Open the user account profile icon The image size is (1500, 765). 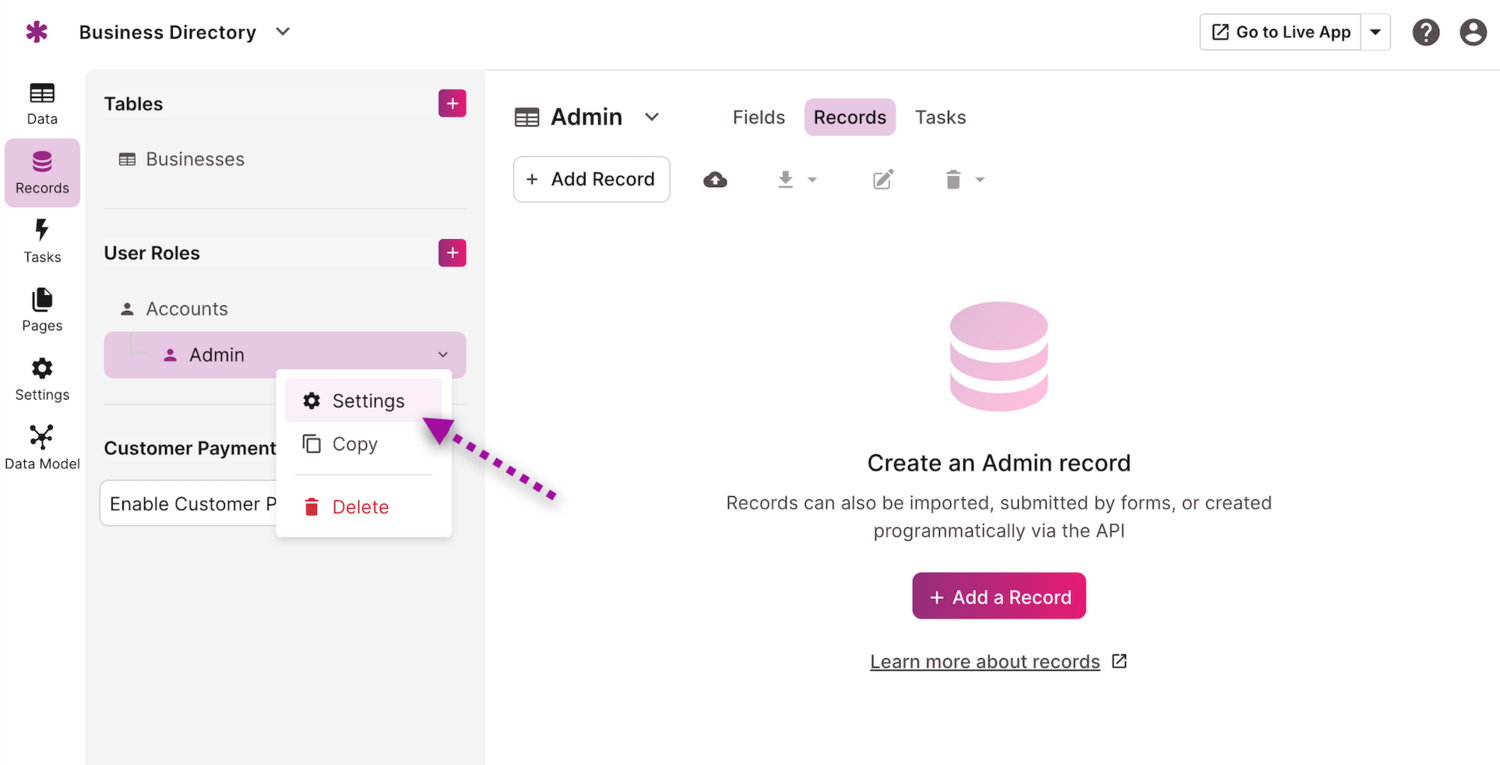click(x=1472, y=32)
